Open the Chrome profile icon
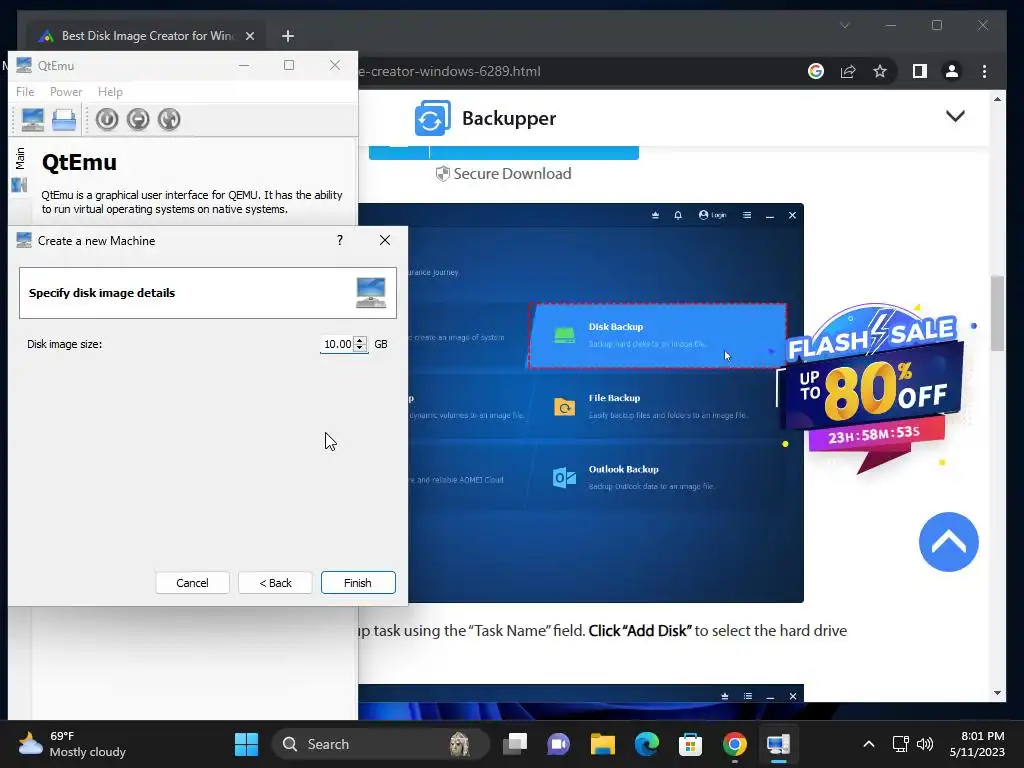This screenshot has height=768, width=1024. pos(952,71)
